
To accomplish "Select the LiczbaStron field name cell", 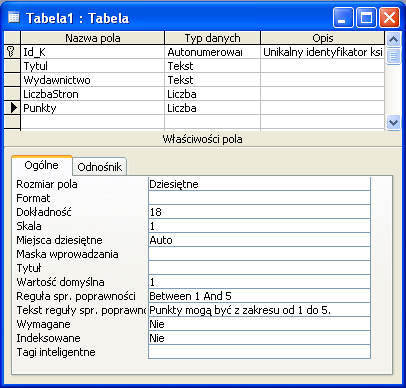I will [x=93, y=94].
